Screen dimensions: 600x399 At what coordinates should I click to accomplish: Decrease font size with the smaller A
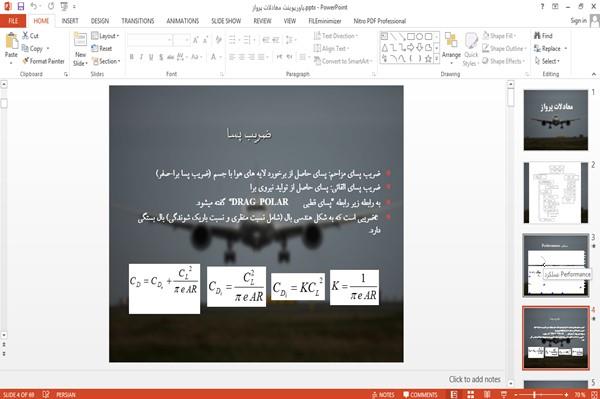coord(206,40)
